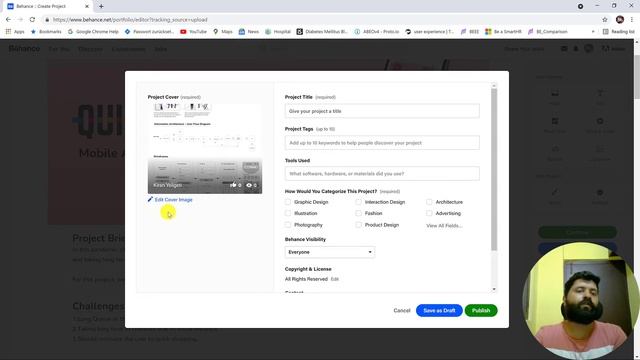Check the Advertising category
This screenshot has height=360, width=640.
pos(429,213)
